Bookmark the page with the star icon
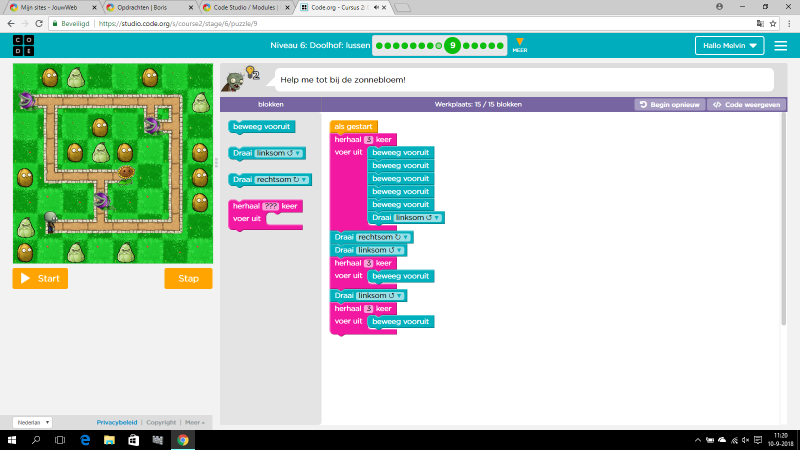 pos(773,23)
